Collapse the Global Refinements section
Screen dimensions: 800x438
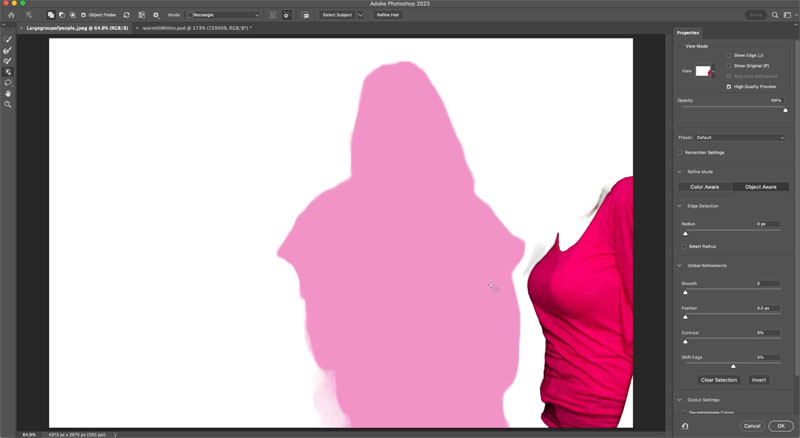tap(679, 265)
